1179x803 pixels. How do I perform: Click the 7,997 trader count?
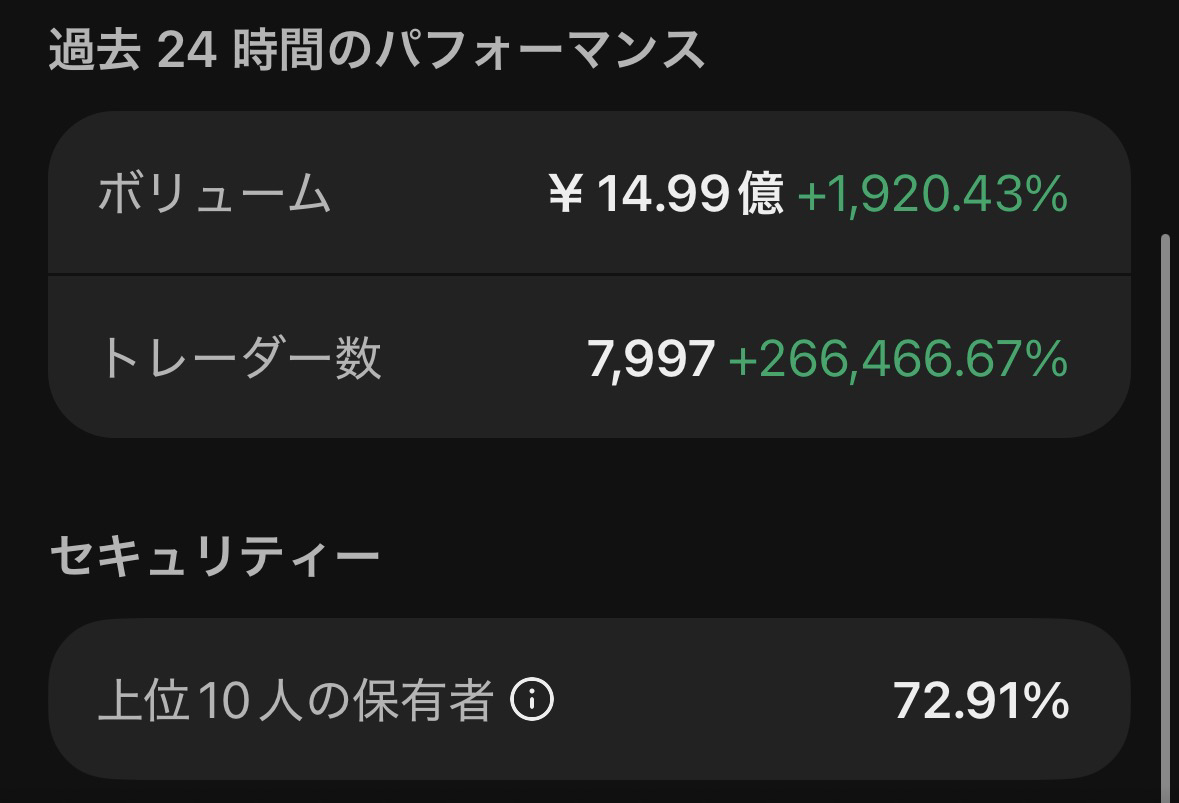[x=651, y=358]
